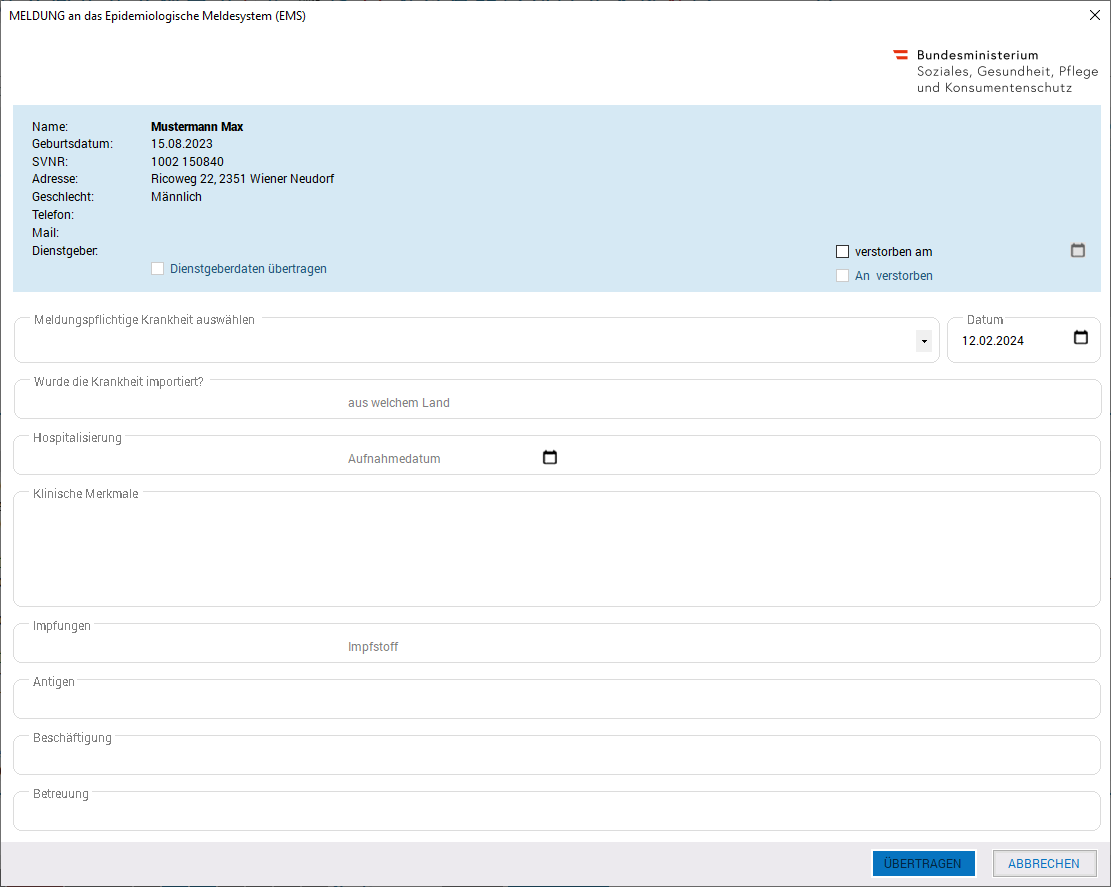
Task: Check the 'verstorben am' checkbox
Action: pos(842,252)
